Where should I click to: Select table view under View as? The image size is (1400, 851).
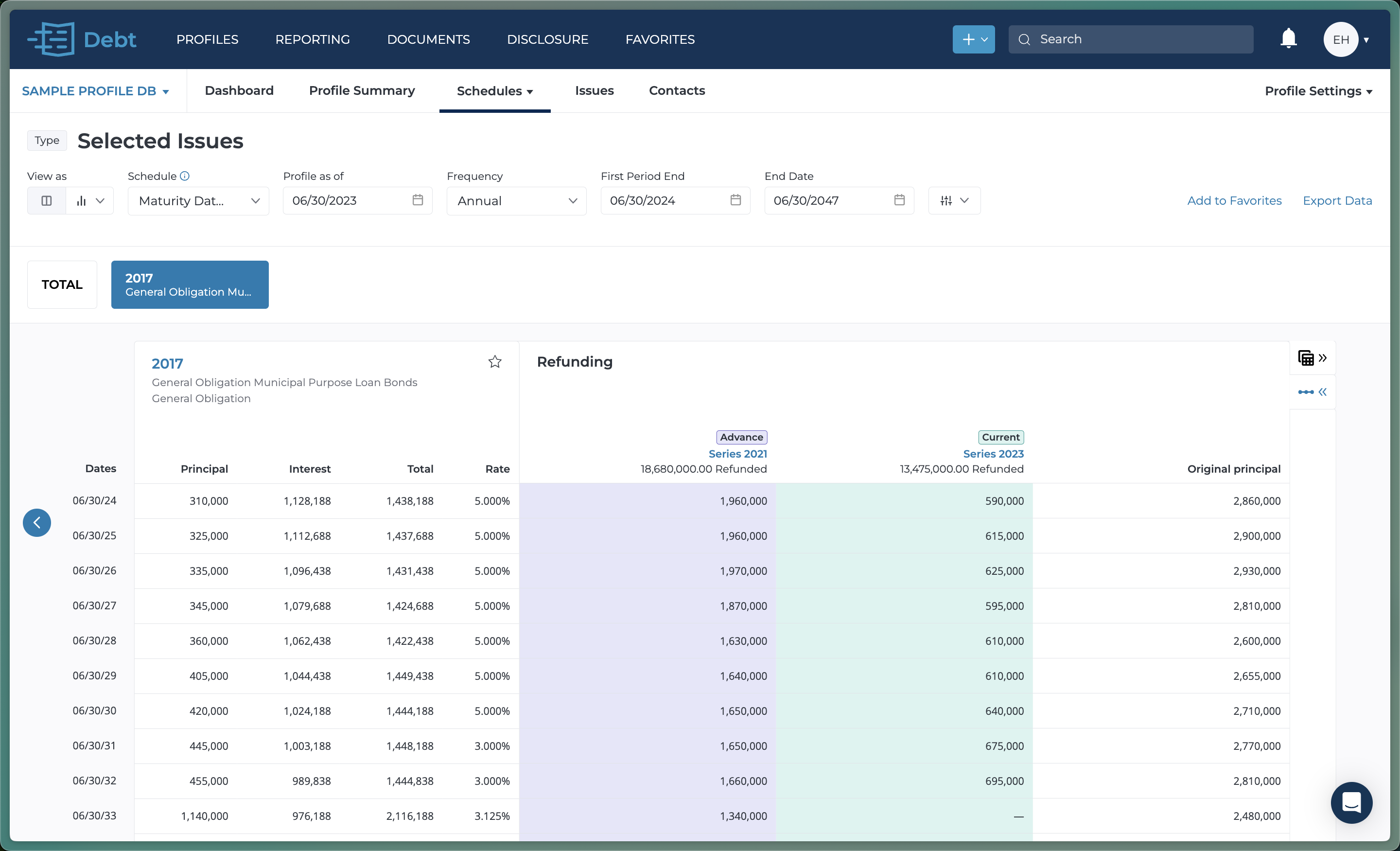tap(46, 200)
